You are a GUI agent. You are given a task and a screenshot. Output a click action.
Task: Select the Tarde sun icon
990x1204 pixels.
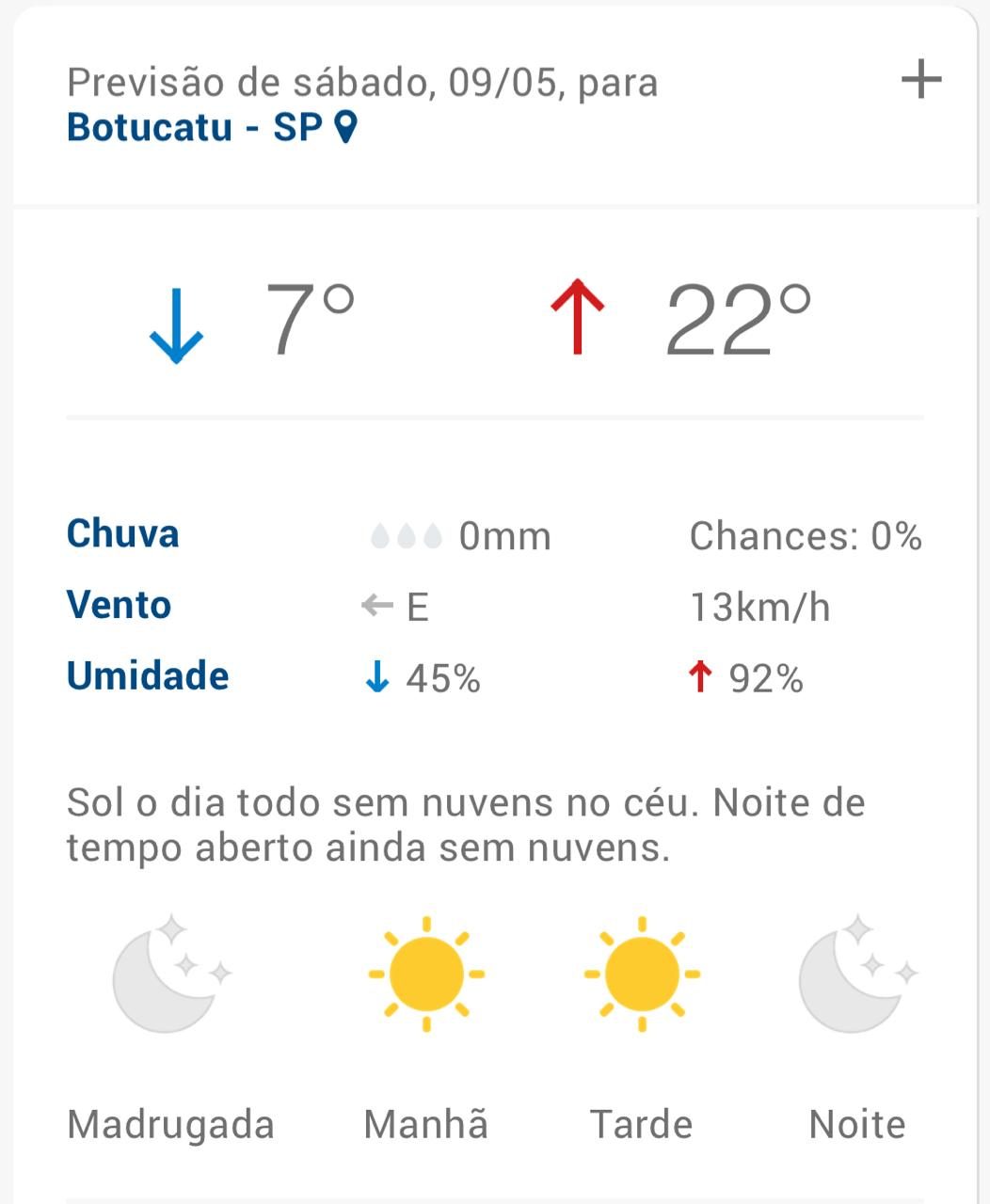[x=642, y=974]
